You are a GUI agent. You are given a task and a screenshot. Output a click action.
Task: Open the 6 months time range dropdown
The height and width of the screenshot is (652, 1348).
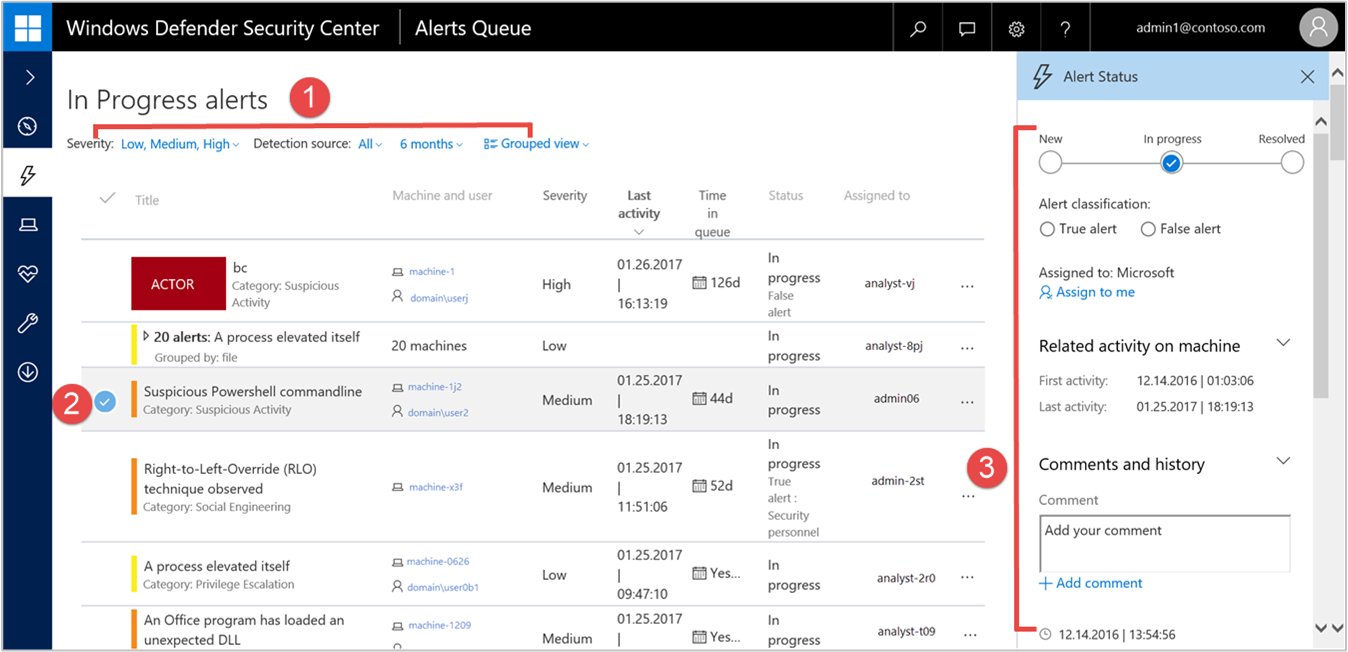tap(431, 144)
